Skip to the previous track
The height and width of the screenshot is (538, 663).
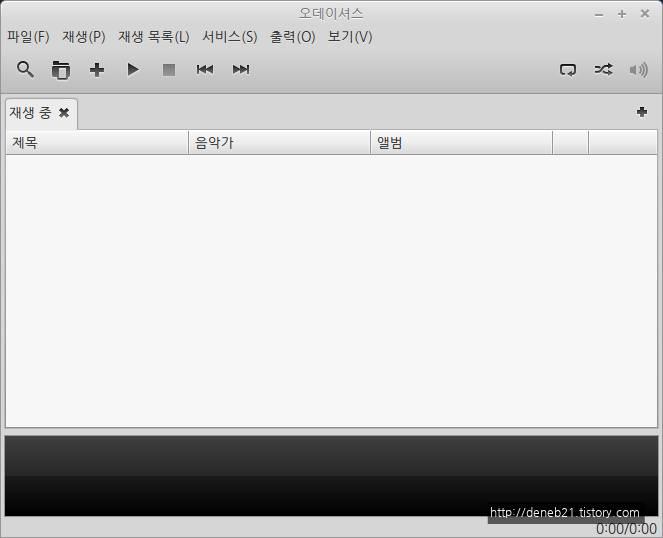(x=205, y=70)
